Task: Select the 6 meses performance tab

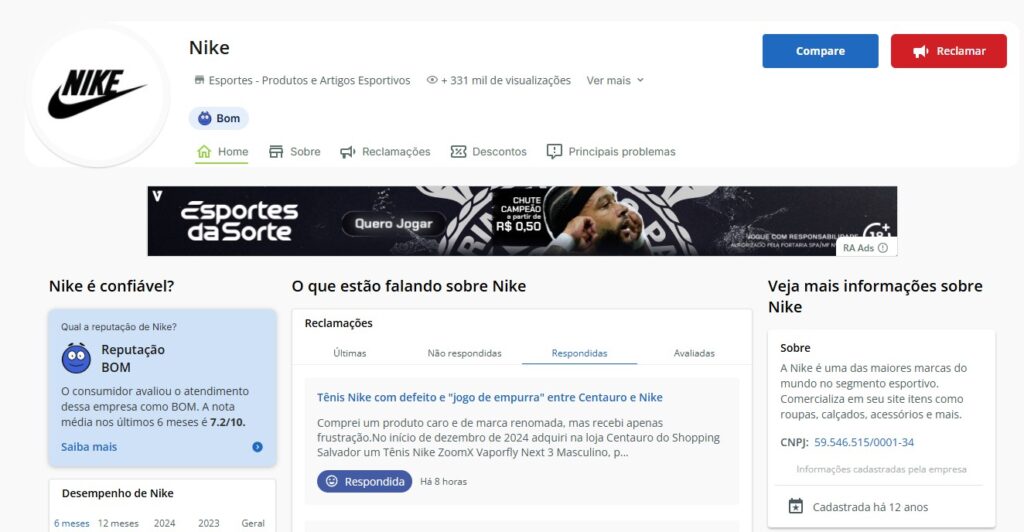Action: click(71, 524)
